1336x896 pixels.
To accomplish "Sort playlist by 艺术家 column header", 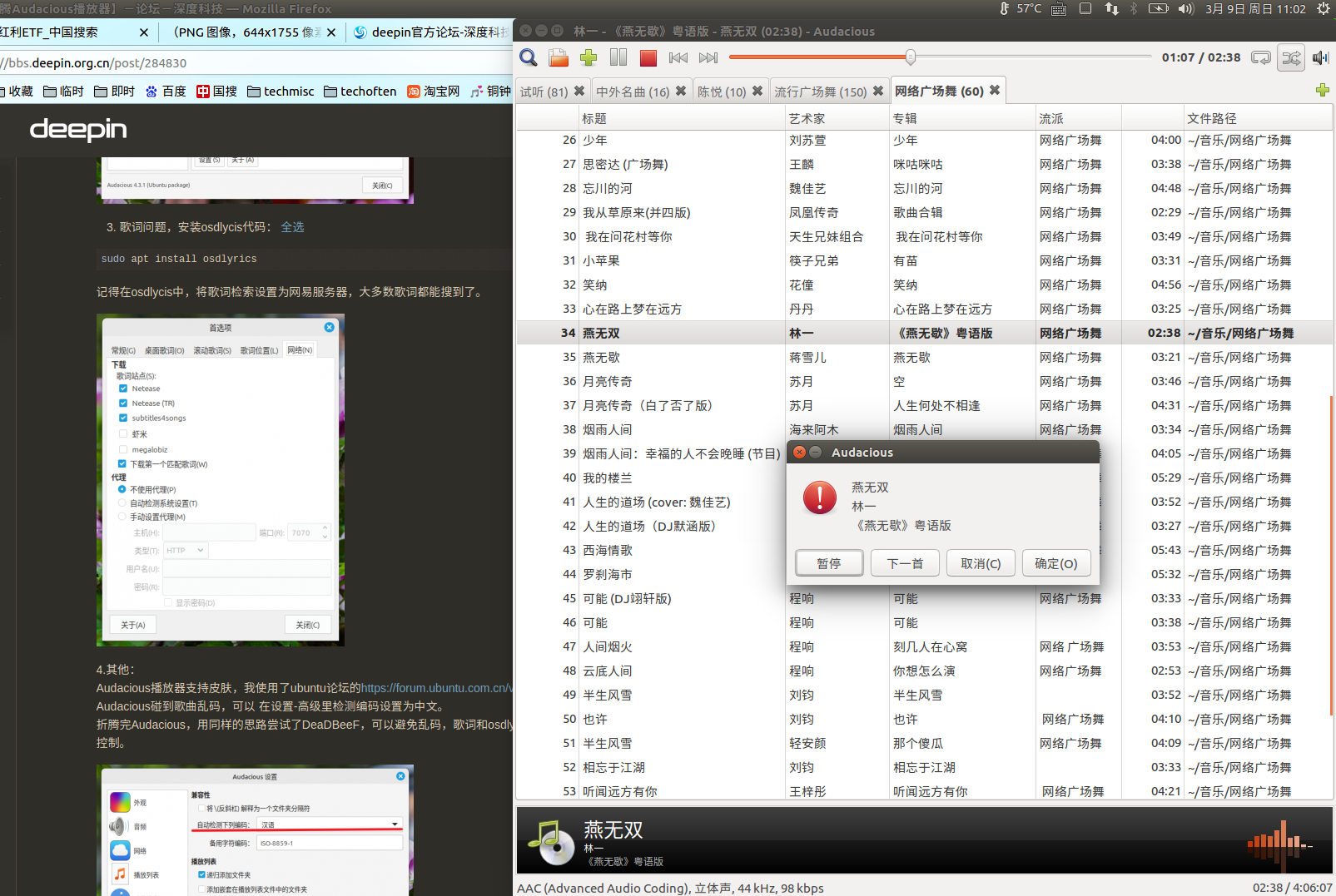I will 837,118.
